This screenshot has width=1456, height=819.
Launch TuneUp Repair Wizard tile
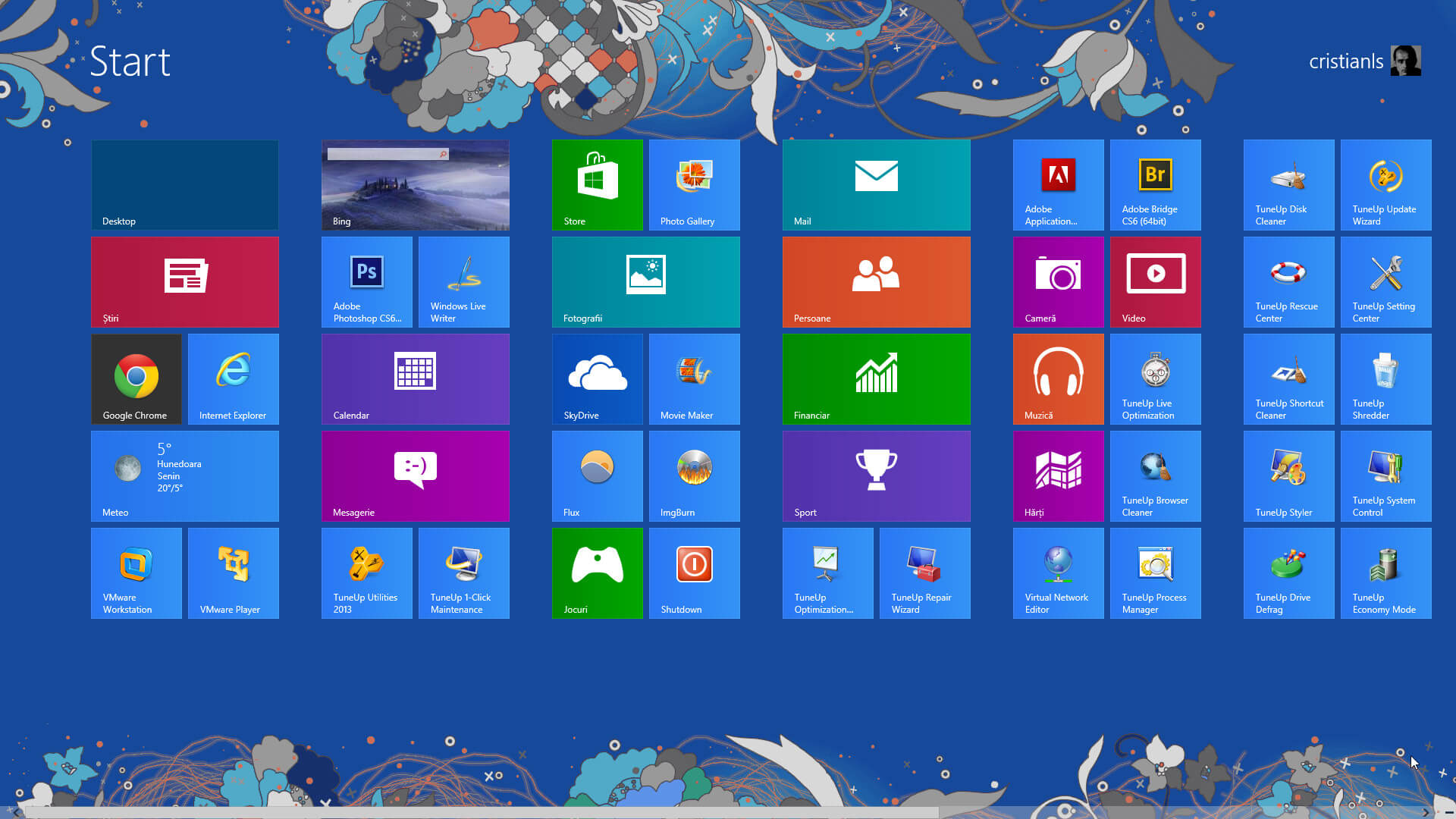point(924,573)
